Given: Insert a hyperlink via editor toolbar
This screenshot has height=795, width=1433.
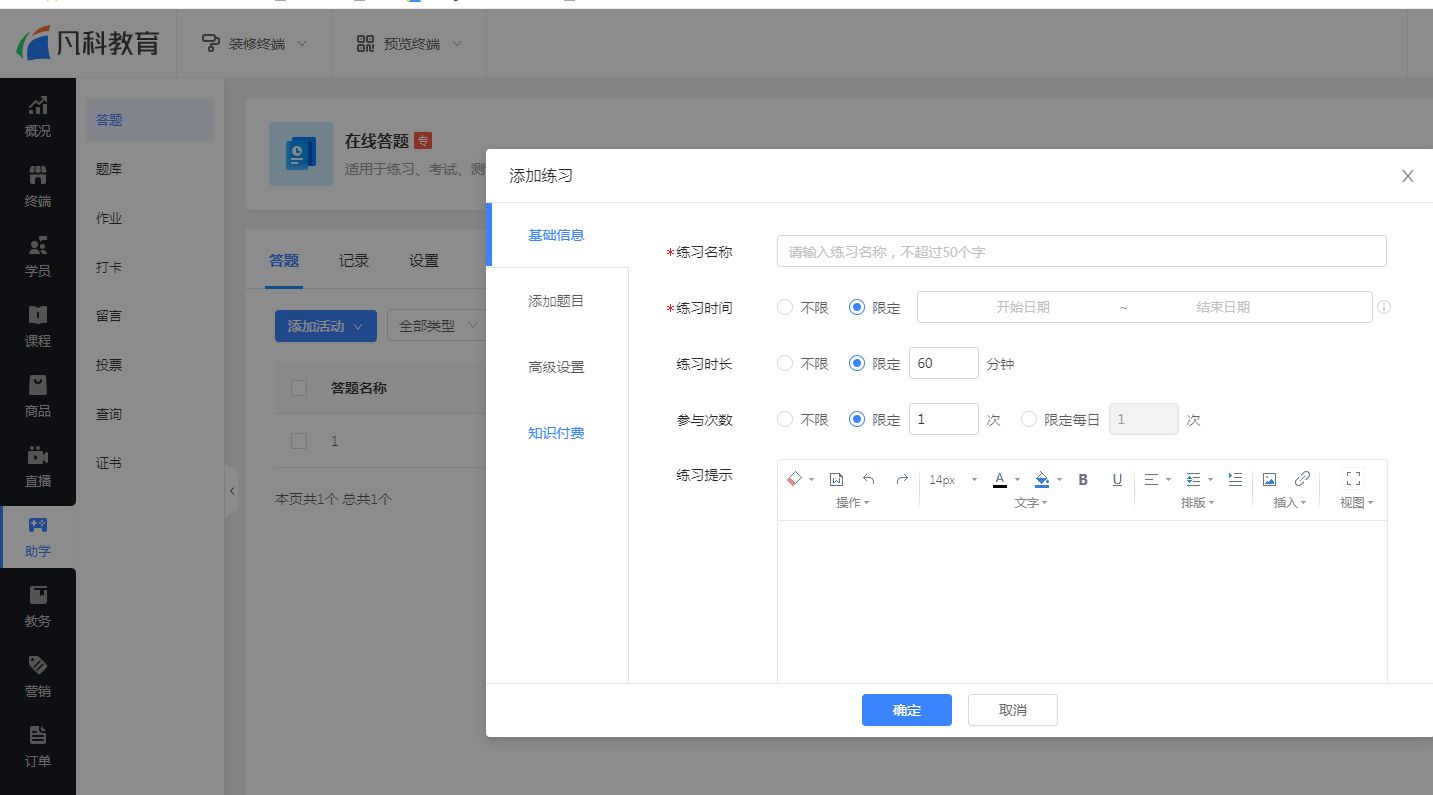Looking at the screenshot, I should tap(1302, 479).
